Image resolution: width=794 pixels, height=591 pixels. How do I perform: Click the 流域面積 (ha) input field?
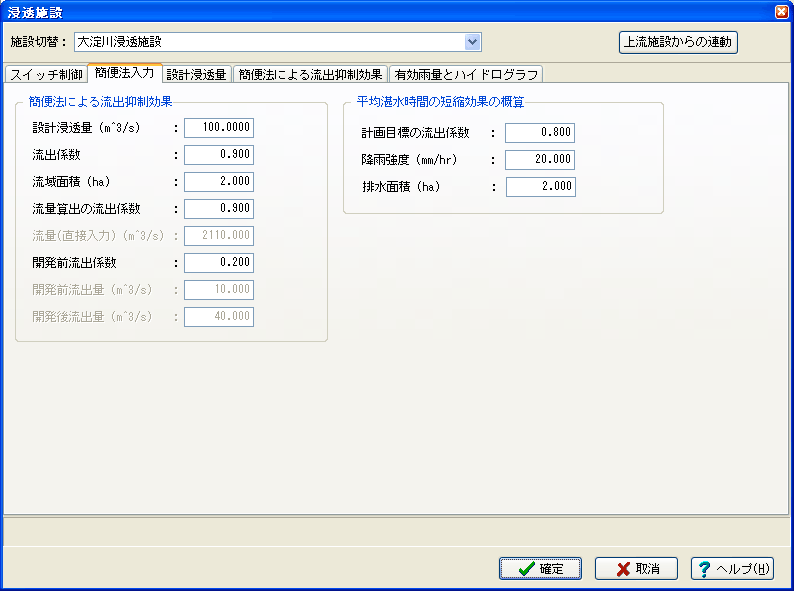pyautogui.click(x=219, y=181)
